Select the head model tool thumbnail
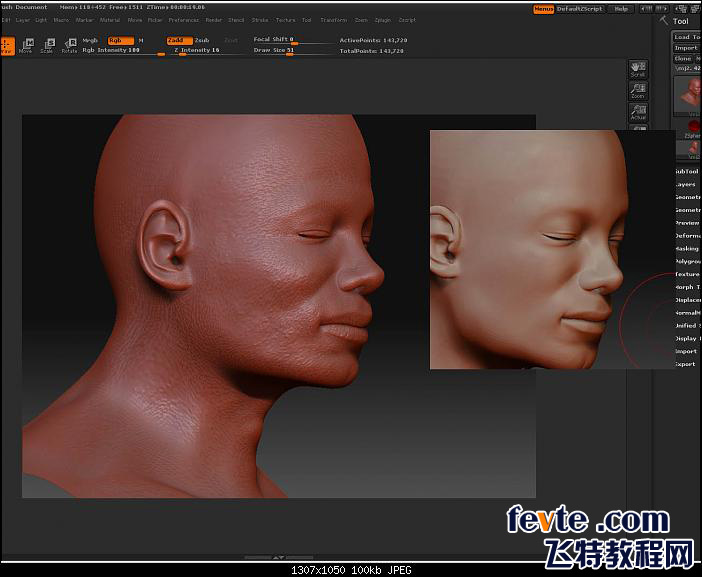702x577 pixels. pyautogui.click(x=687, y=94)
